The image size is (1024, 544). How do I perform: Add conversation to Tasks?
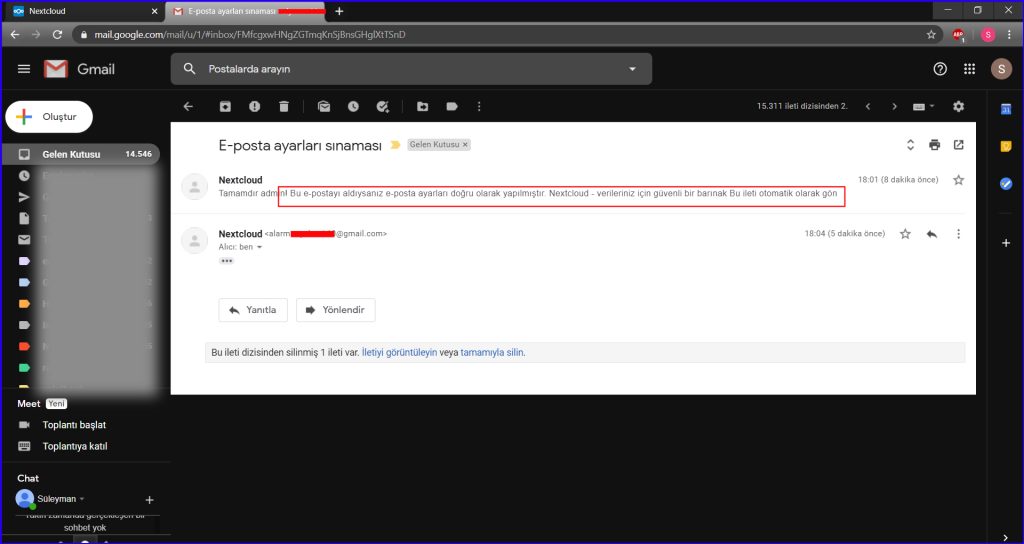[x=383, y=106]
